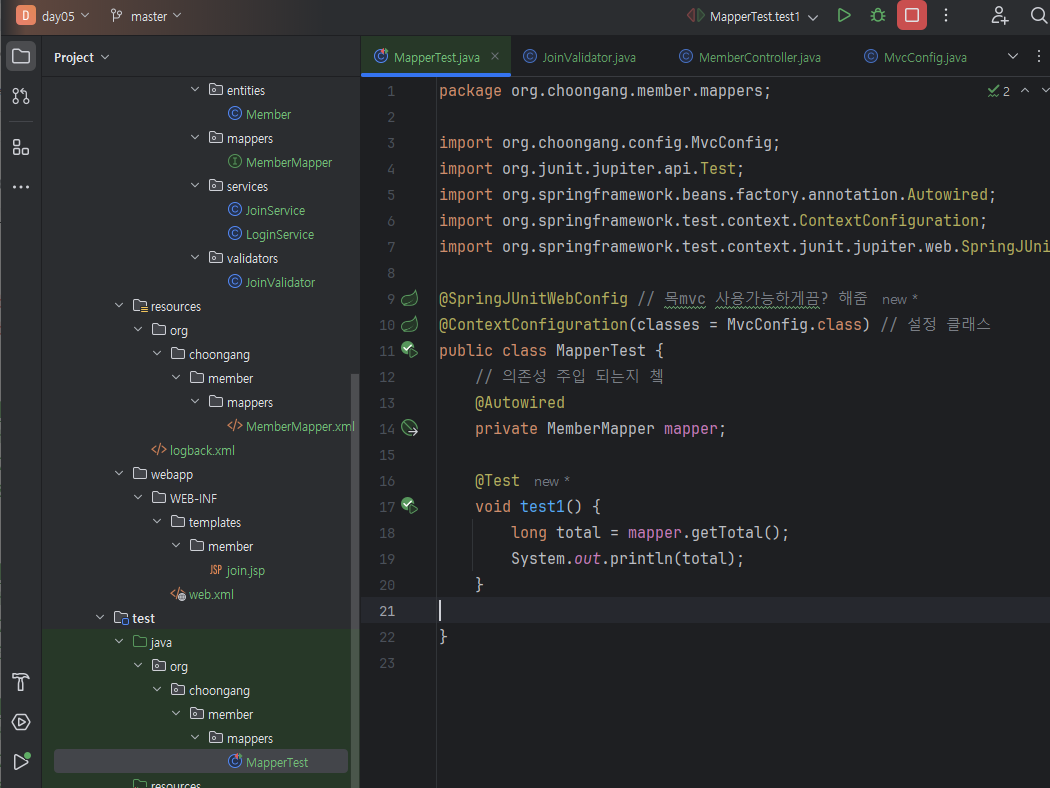Close the MapperTest.java tab
This screenshot has height=788, width=1050.
pyautogui.click(x=495, y=56)
